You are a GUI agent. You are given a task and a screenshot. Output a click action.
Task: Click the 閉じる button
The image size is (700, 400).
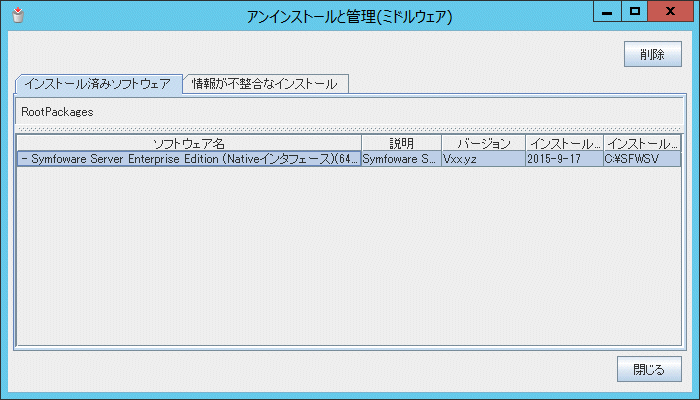click(649, 369)
